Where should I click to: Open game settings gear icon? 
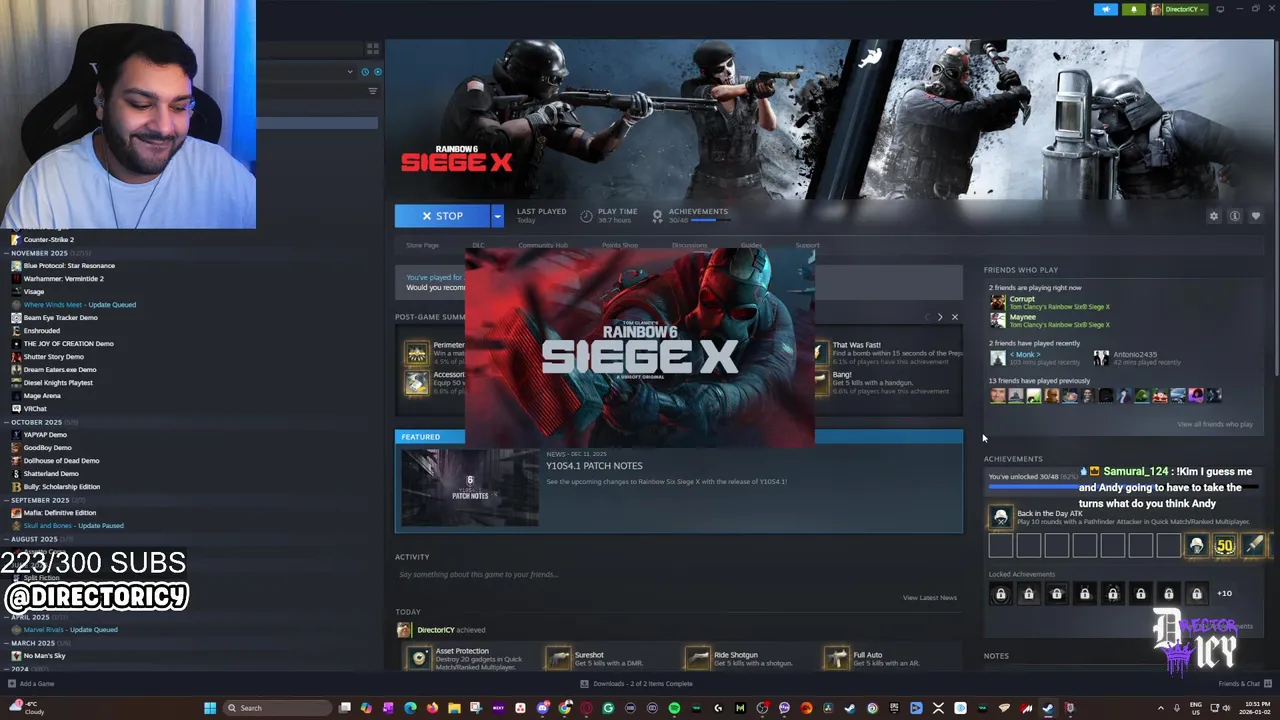pos(1214,216)
